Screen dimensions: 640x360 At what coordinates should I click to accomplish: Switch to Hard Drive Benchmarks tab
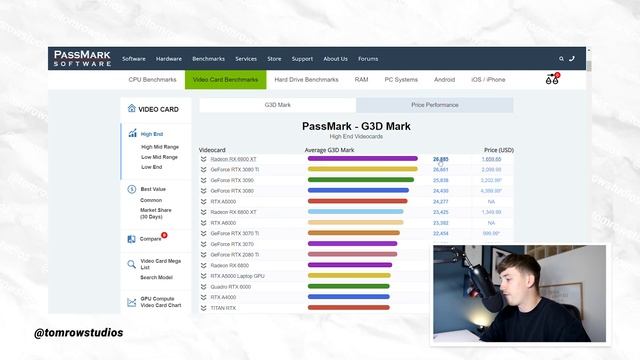306,80
